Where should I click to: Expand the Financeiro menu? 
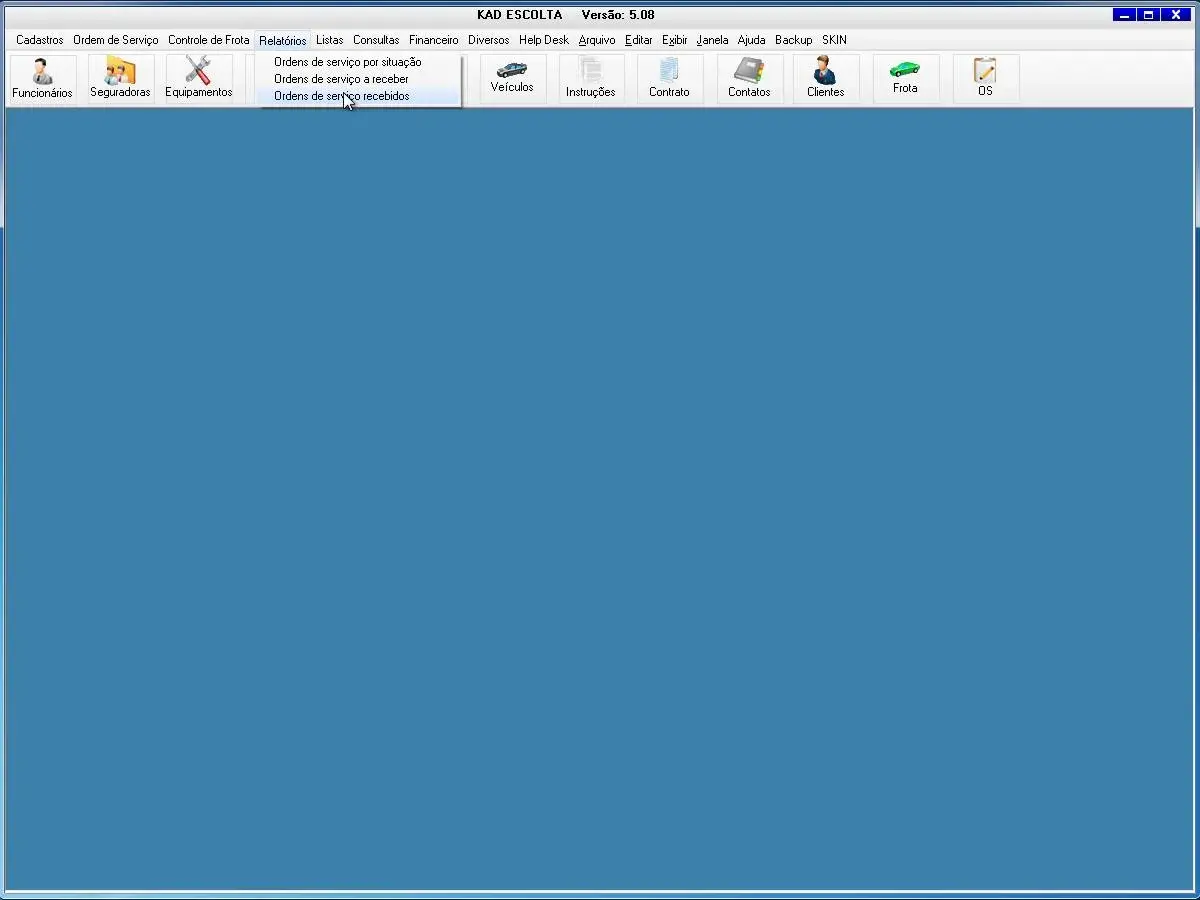coord(433,40)
